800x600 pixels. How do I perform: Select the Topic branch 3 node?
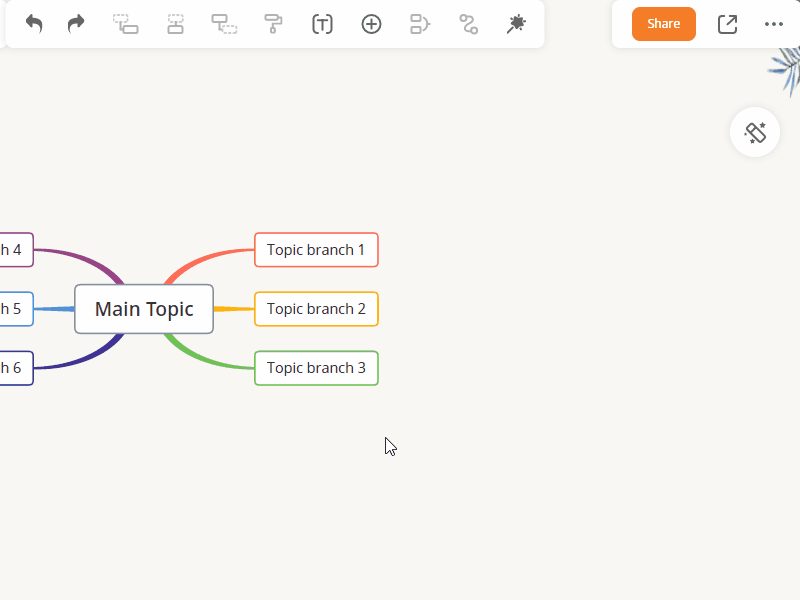point(316,368)
